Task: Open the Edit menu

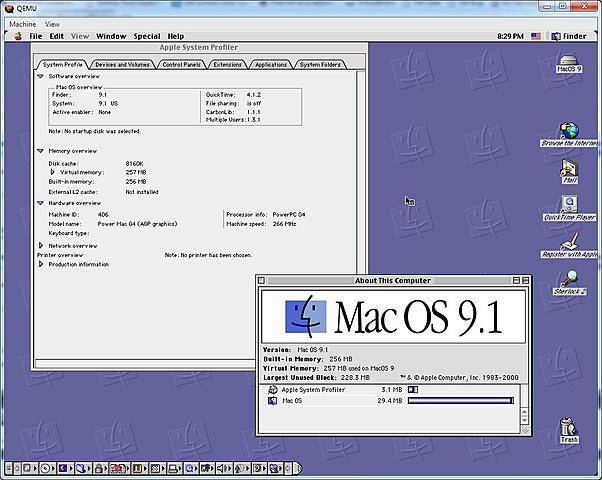Action: pos(56,36)
